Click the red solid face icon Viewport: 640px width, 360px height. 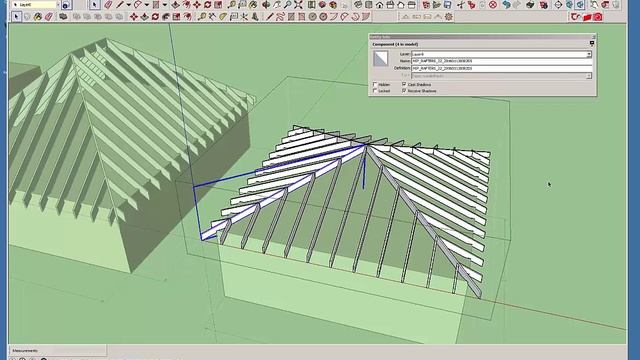point(587,17)
